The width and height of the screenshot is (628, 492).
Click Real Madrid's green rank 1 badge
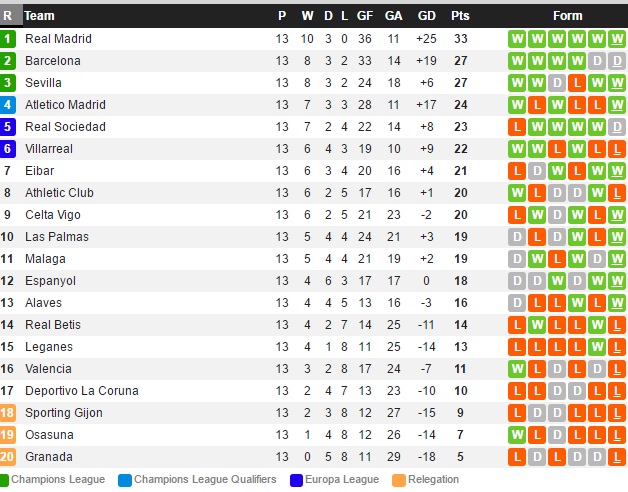[x=8, y=39]
